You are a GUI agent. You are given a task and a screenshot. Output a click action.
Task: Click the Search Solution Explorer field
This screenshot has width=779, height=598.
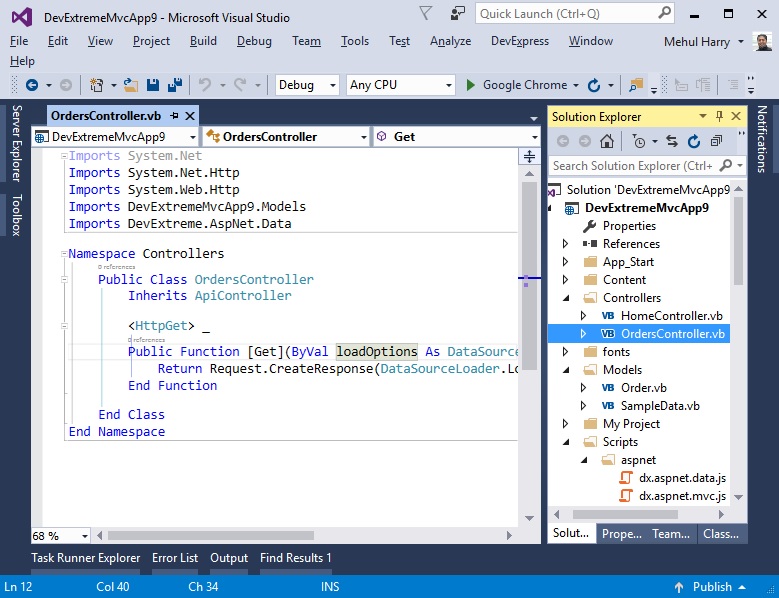[x=648, y=165]
